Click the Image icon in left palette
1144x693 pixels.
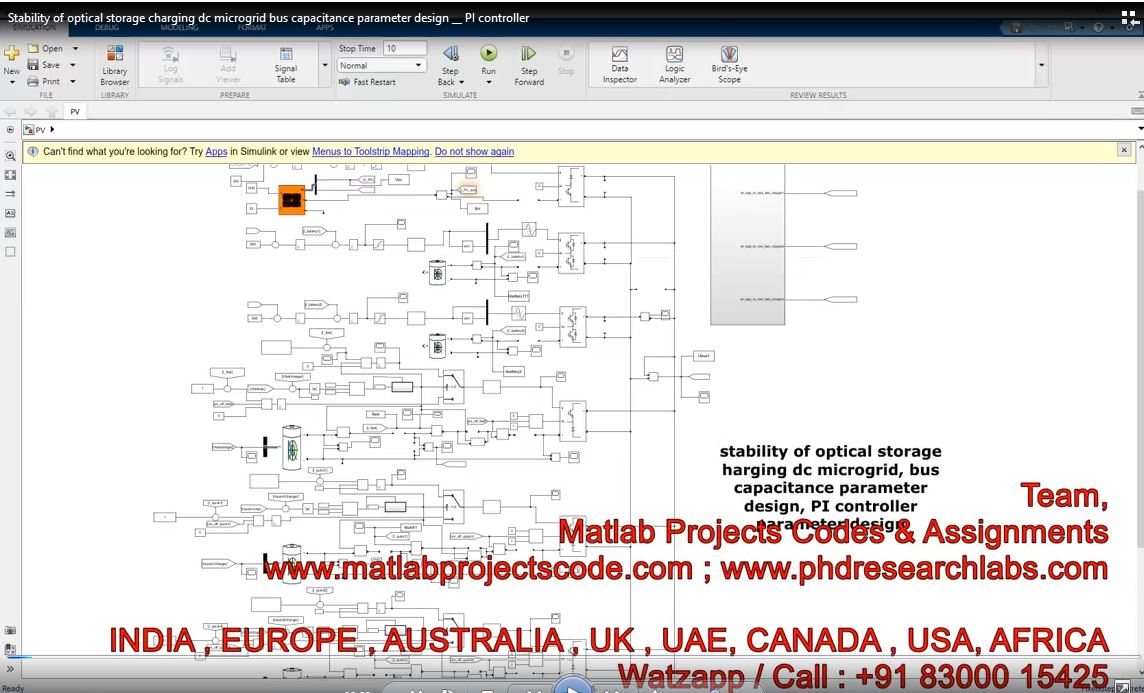coord(10,233)
